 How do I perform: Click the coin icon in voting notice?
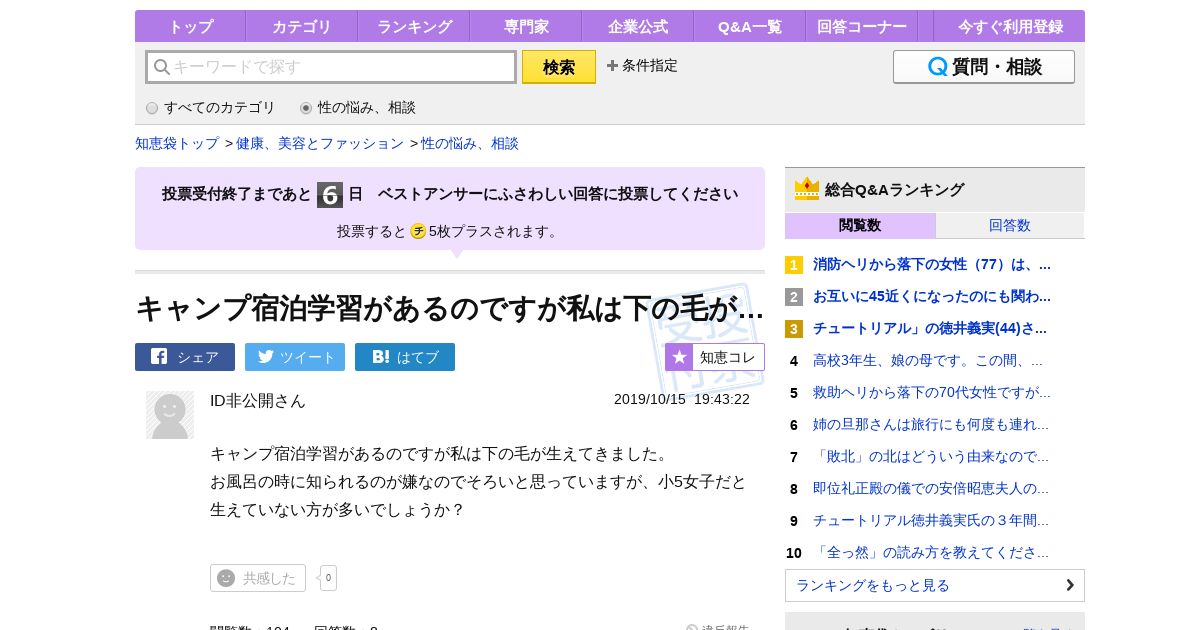418,231
